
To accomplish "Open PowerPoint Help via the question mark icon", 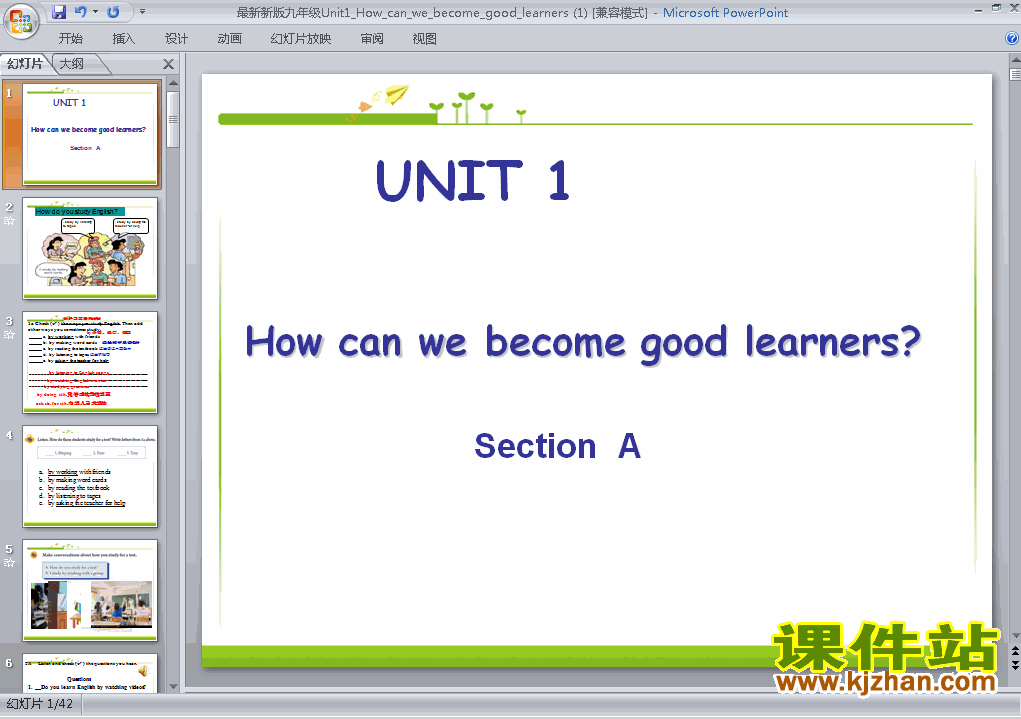I will click(x=1012, y=38).
